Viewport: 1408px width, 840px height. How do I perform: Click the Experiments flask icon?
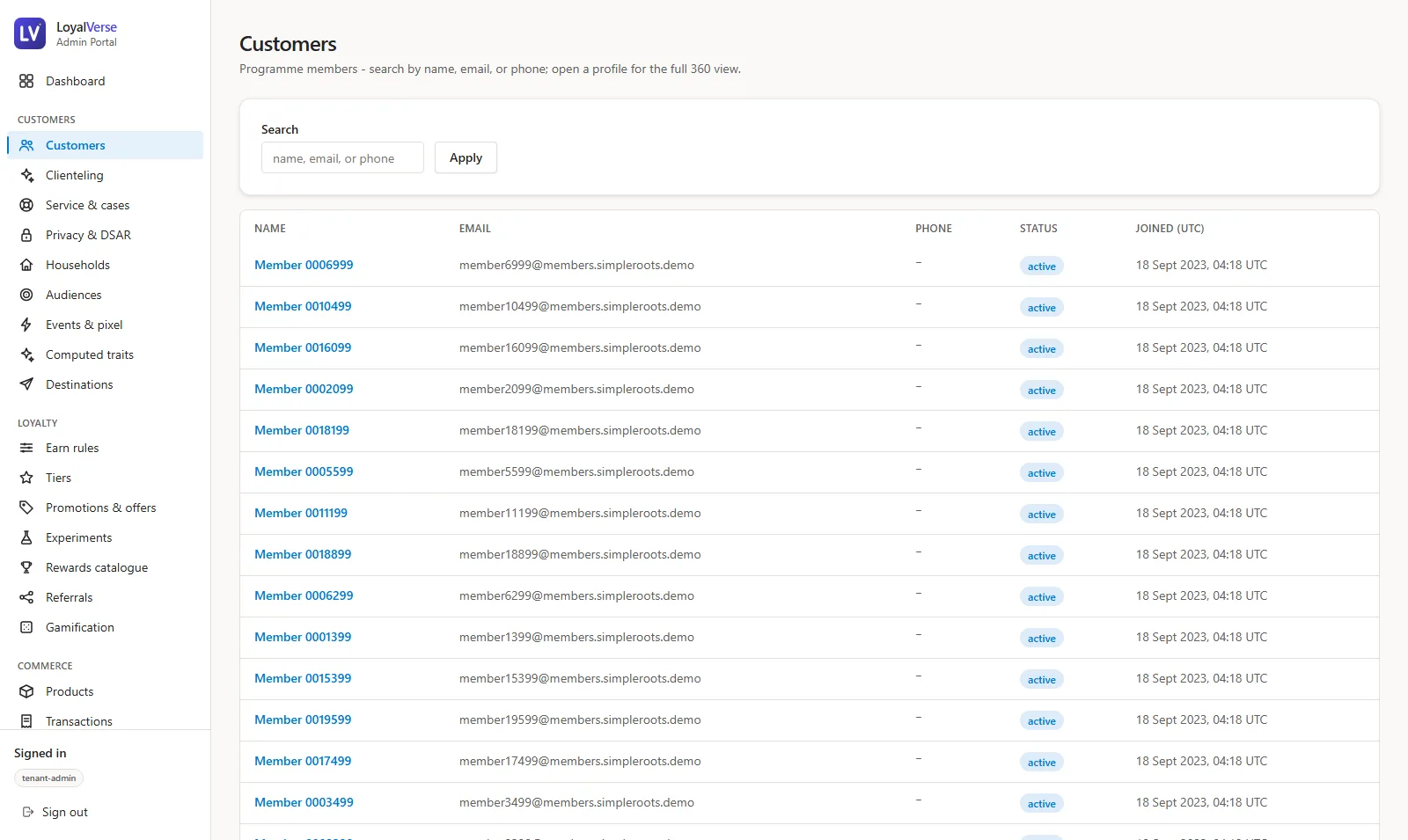point(26,537)
